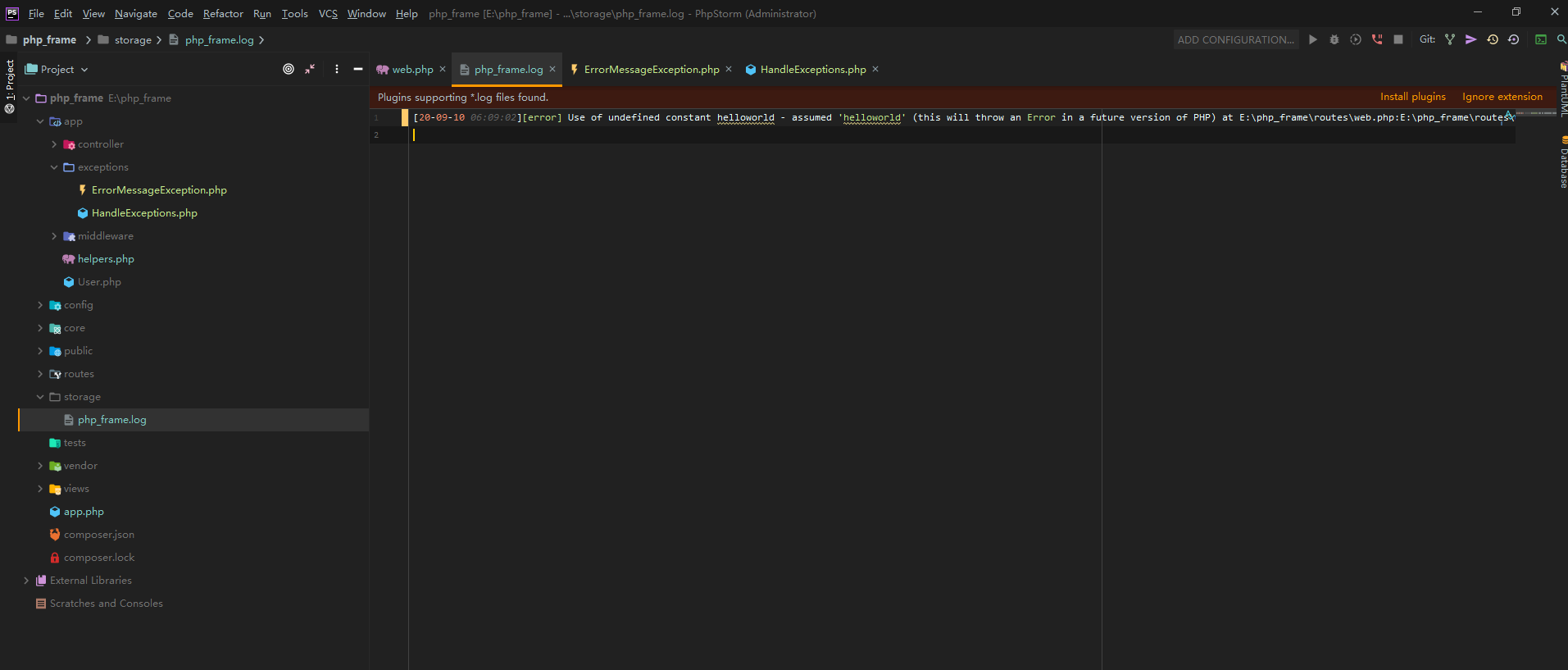Image resolution: width=1568 pixels, height=670 pixels.
Task: Hide the Project panel with minus icon
Action: pos(358,69)
